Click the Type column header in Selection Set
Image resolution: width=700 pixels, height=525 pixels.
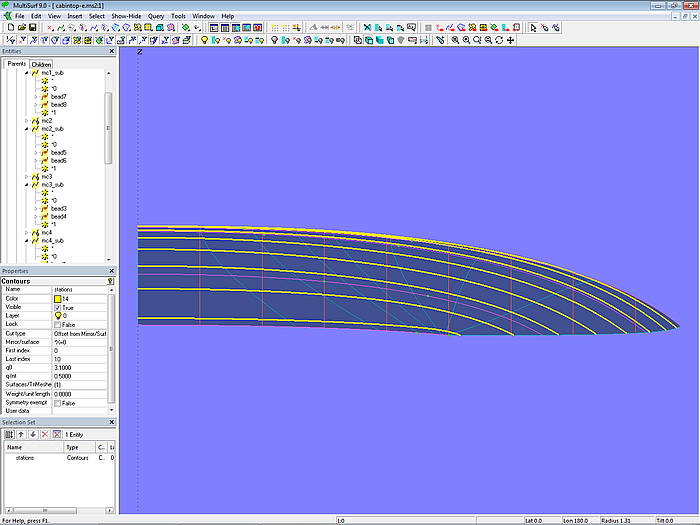click(x=72, y=447)
